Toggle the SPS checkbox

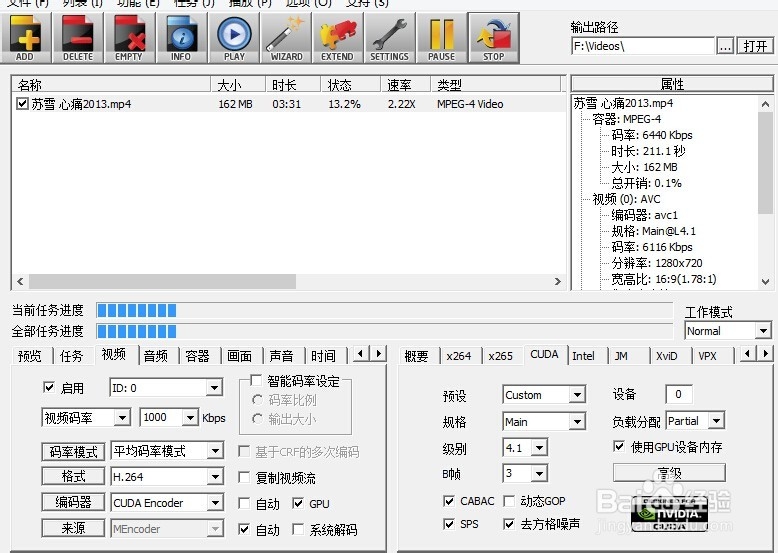click(x=449, y=524)
